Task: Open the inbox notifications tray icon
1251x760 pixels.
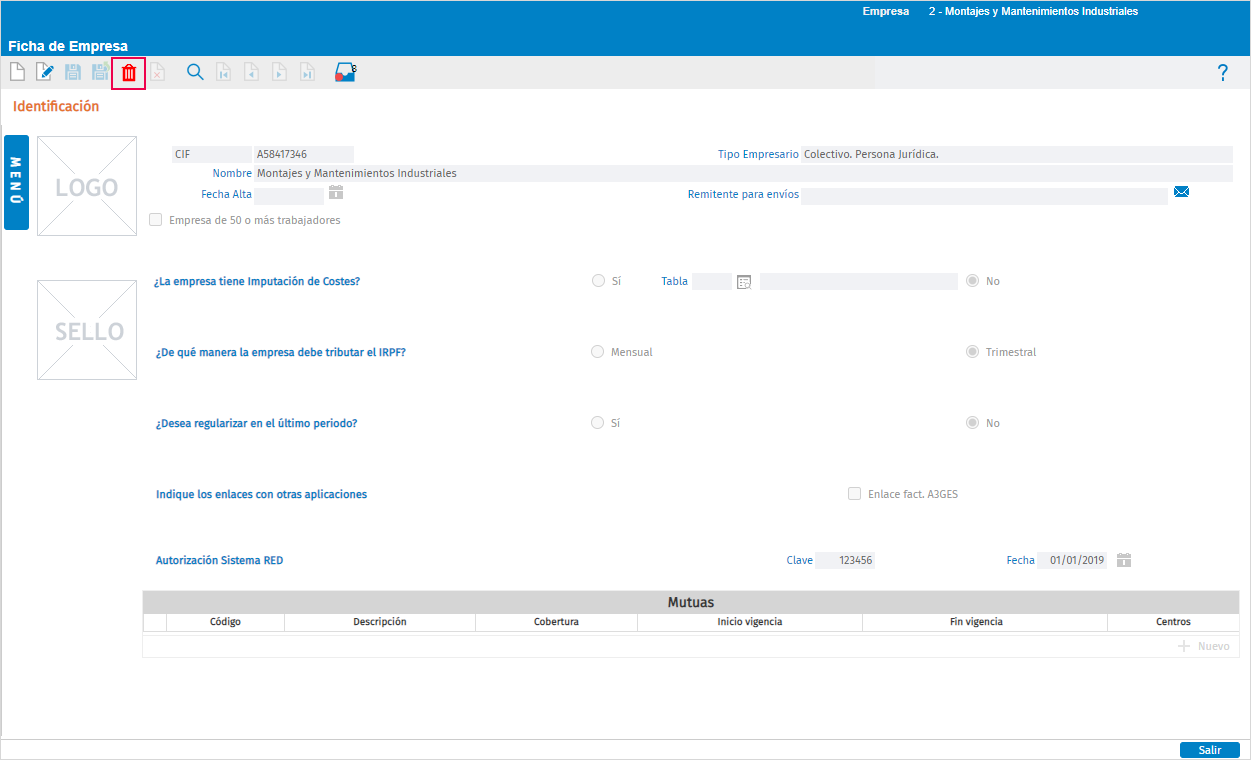Action: pos(346,72)
